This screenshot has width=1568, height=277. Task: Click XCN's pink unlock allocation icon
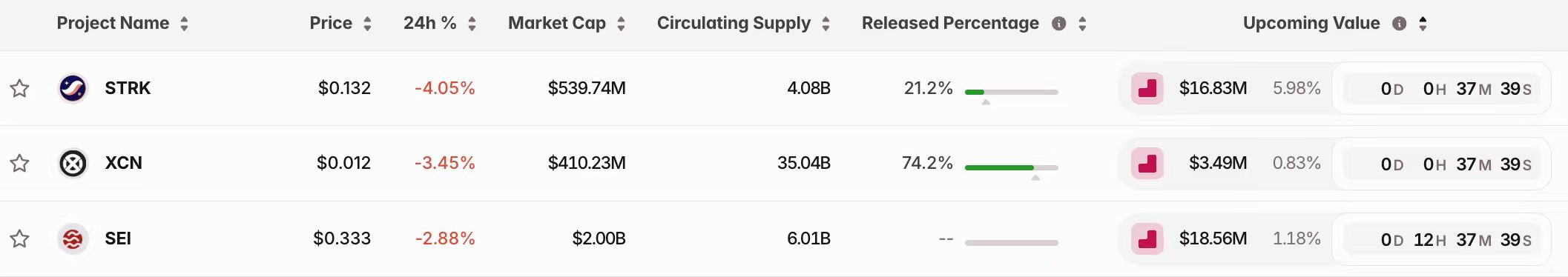tap(1147, 163)
